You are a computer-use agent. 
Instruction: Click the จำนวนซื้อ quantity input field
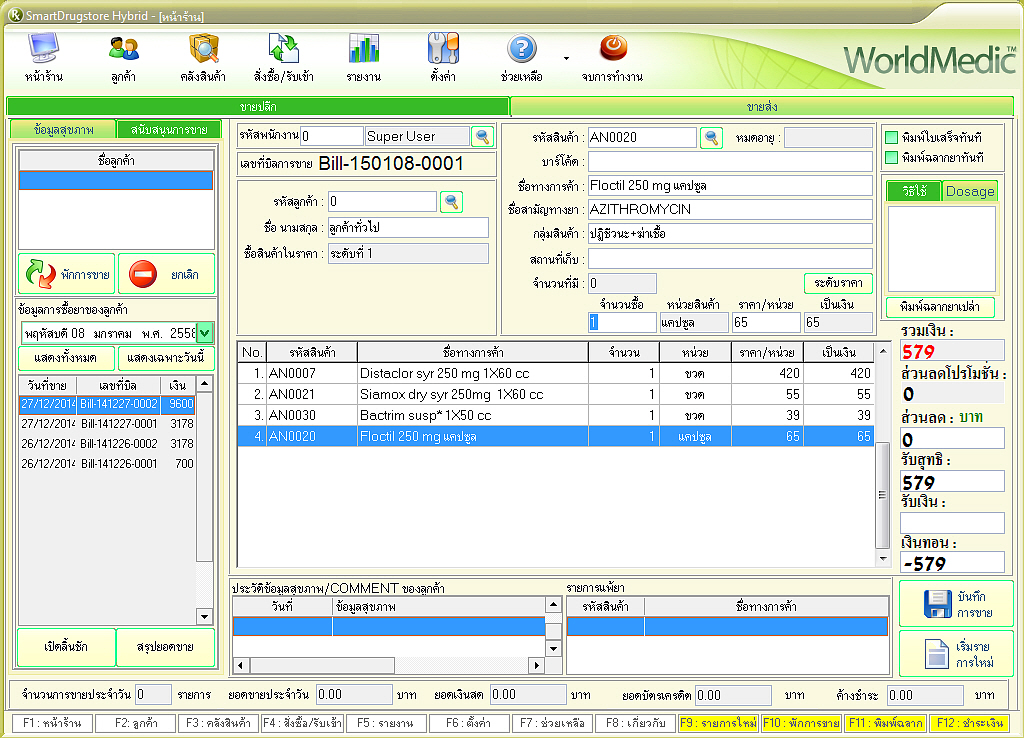[622, 322]
